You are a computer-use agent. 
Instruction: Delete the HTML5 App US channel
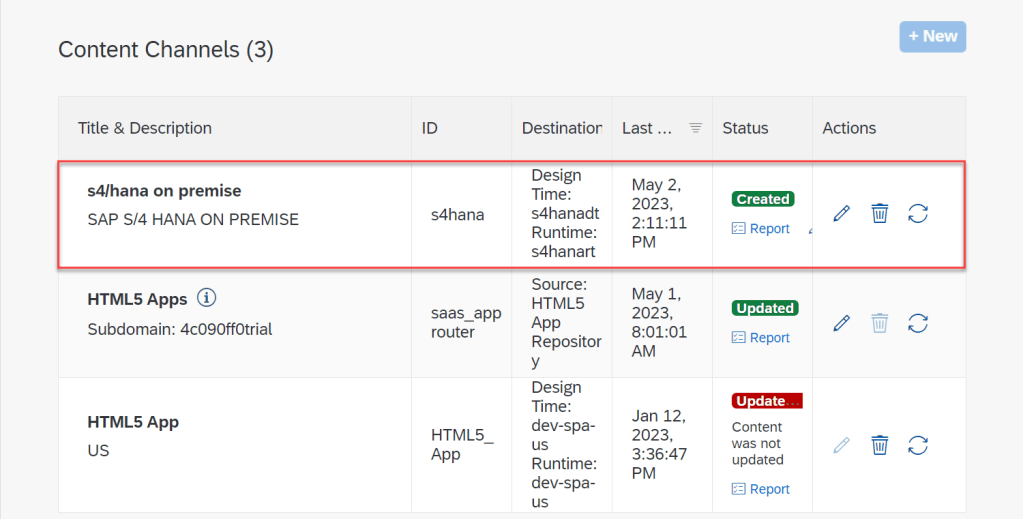879,444
